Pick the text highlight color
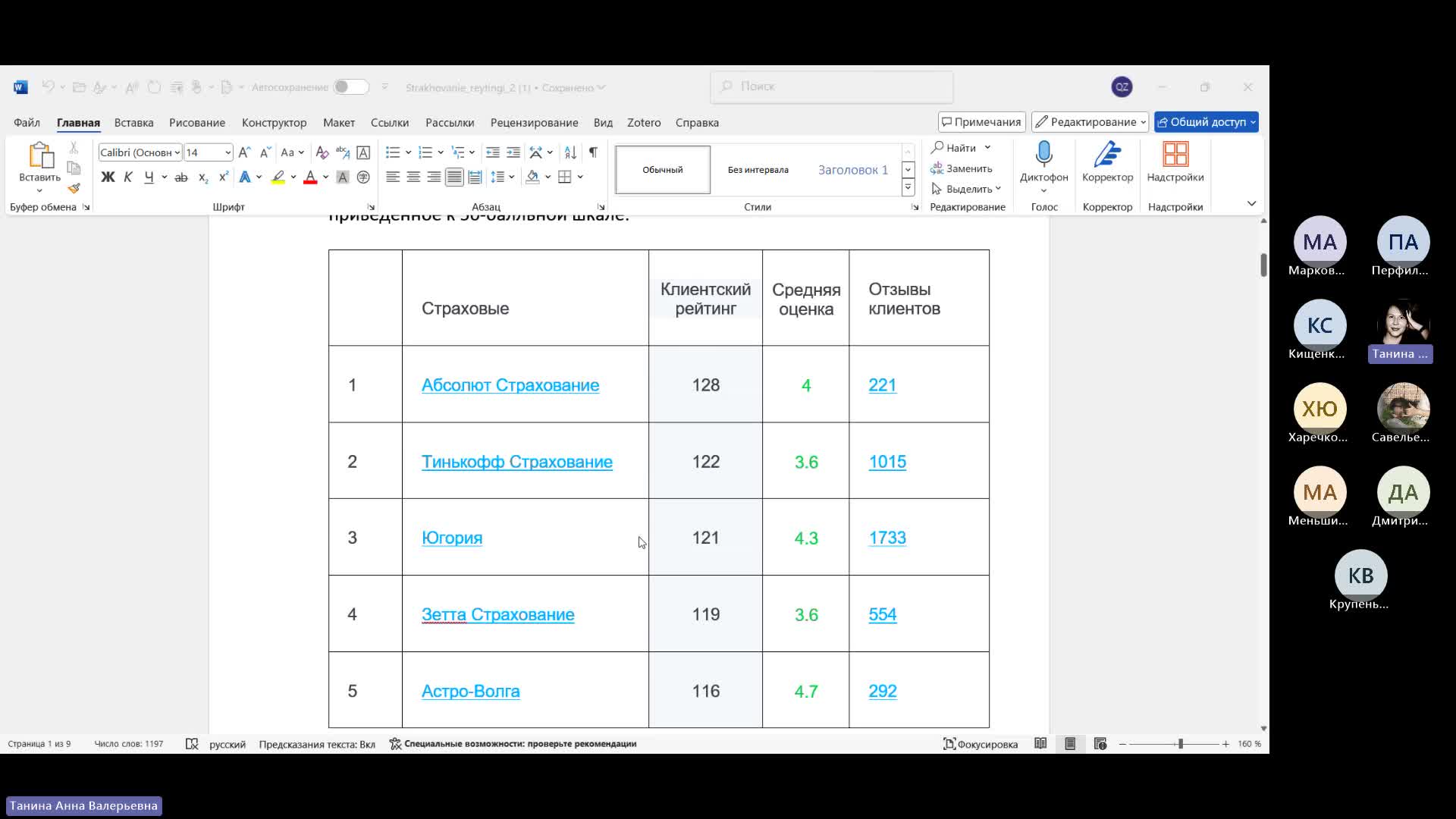This screenshot has height=819, width=1456. pos(278,177)
